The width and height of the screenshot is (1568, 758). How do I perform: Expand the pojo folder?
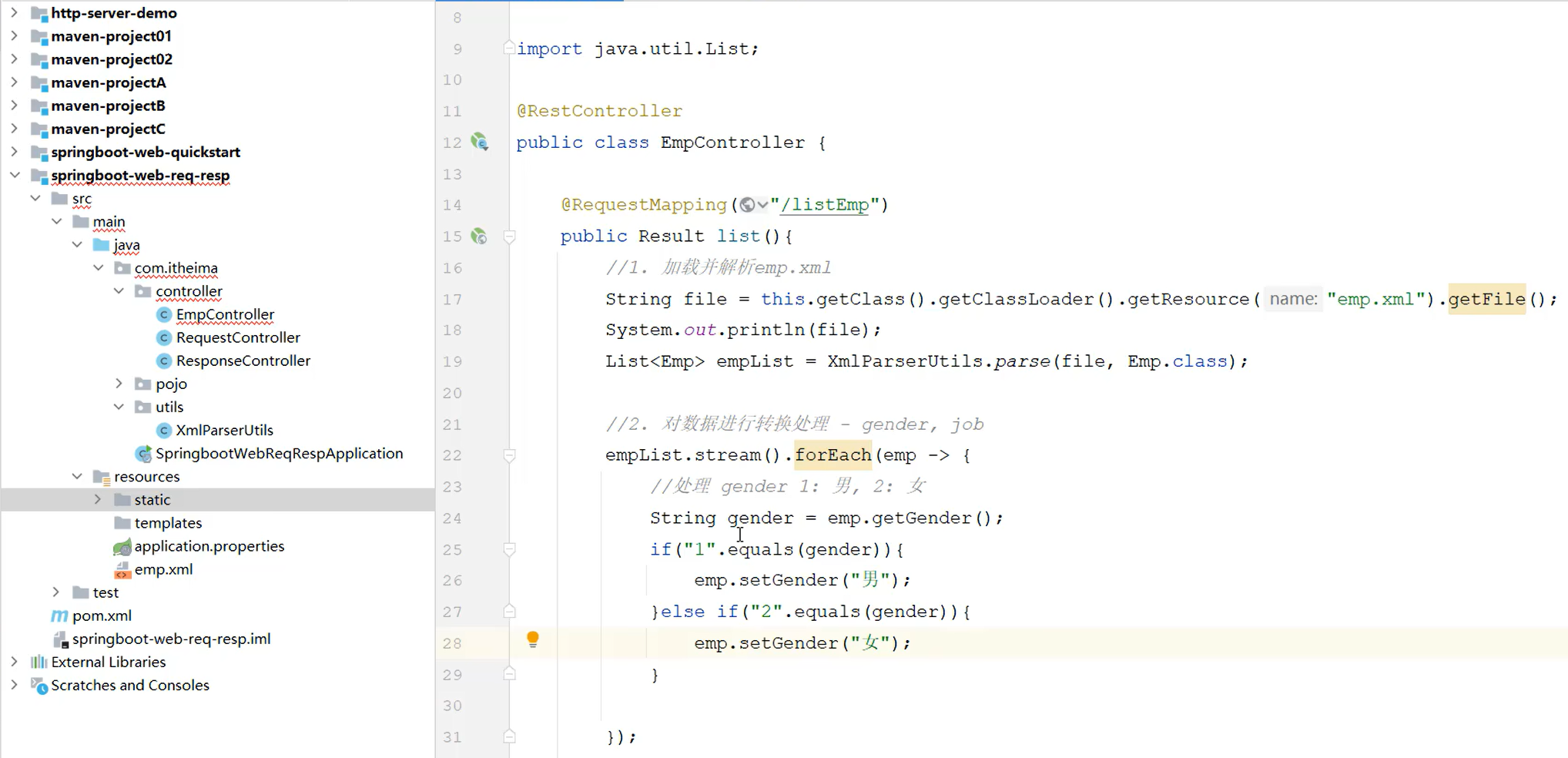(x=119, y=383)
